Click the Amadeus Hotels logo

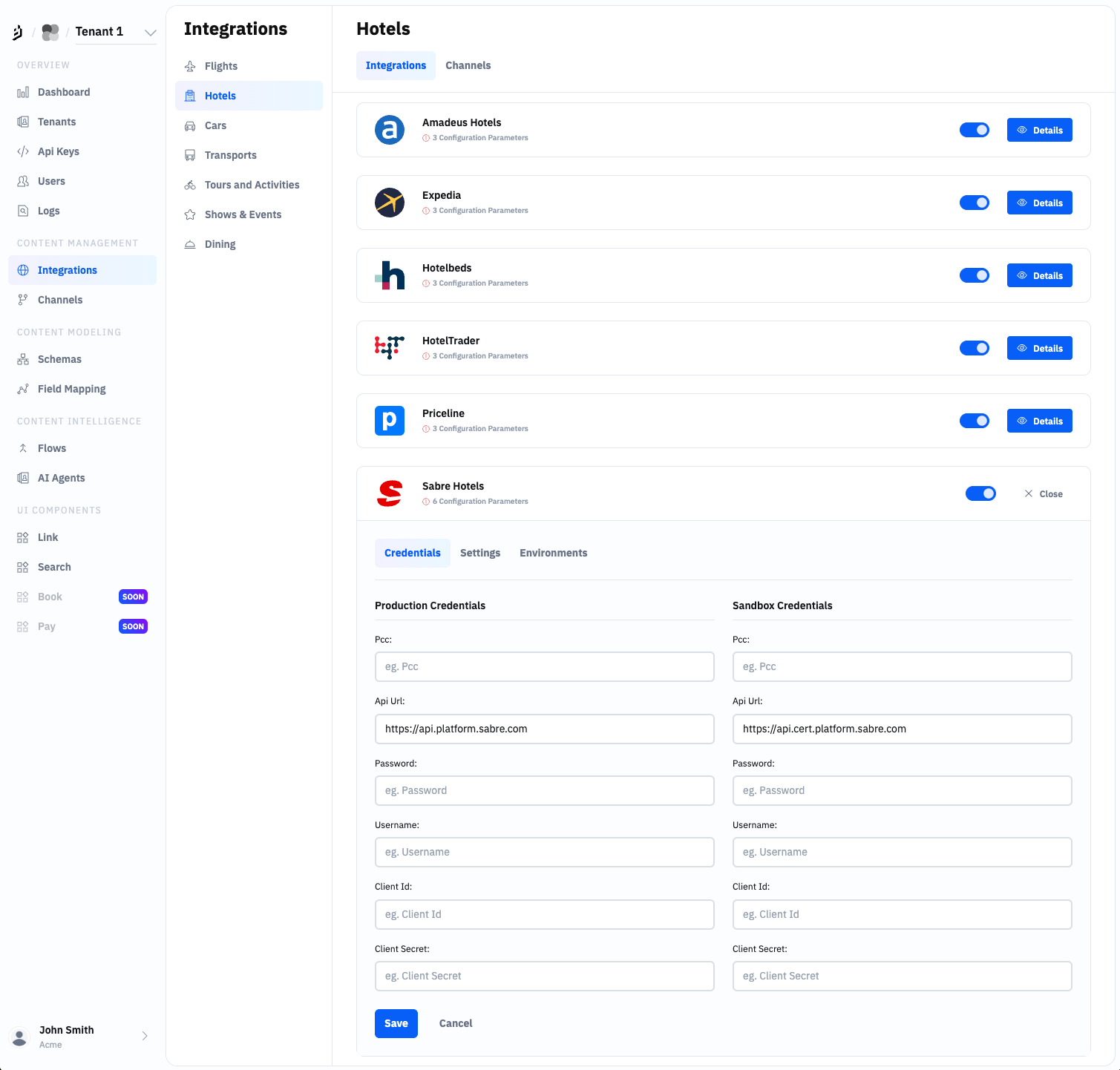click(390, 130)
